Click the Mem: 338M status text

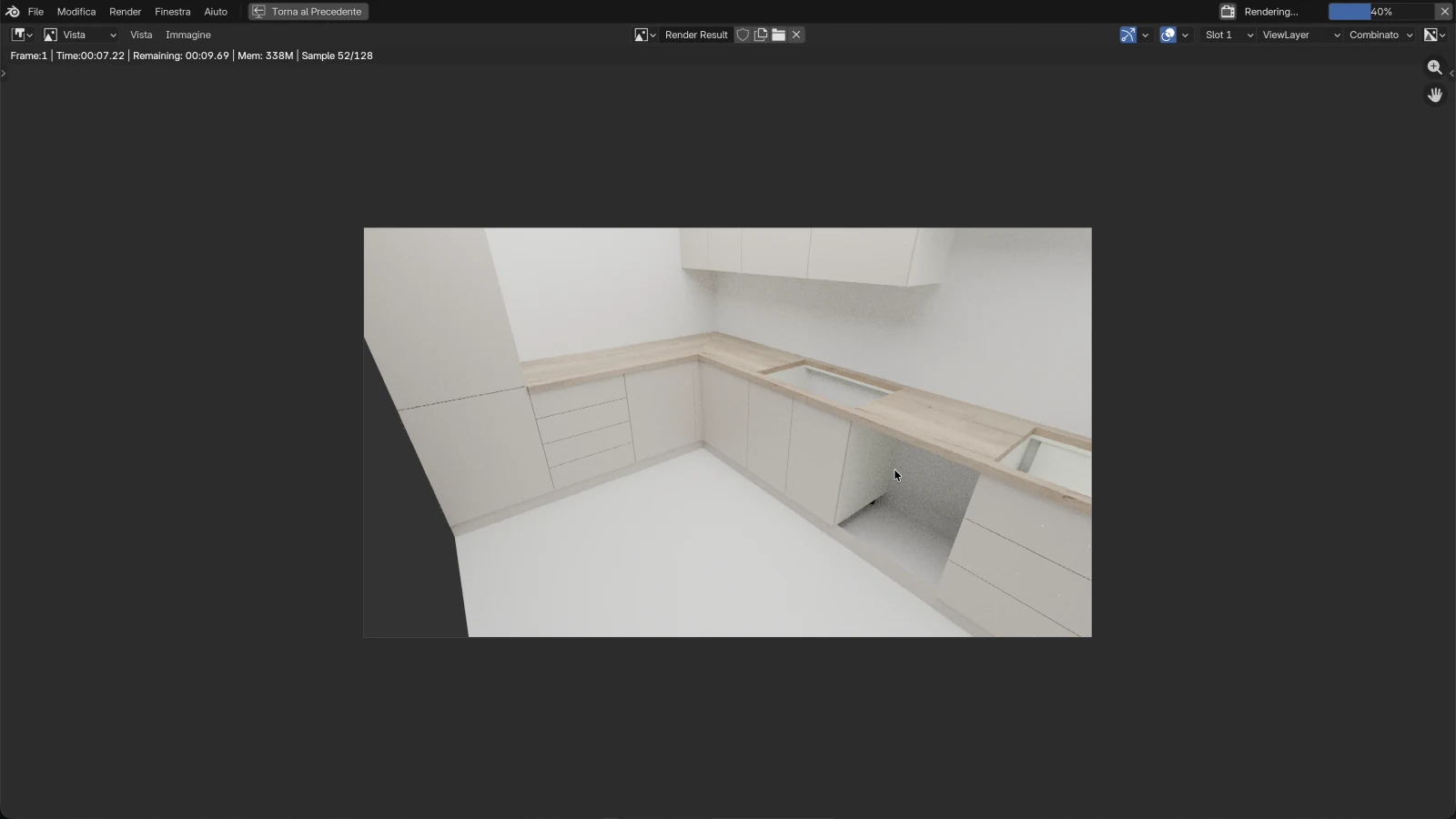tap(266, 56)
